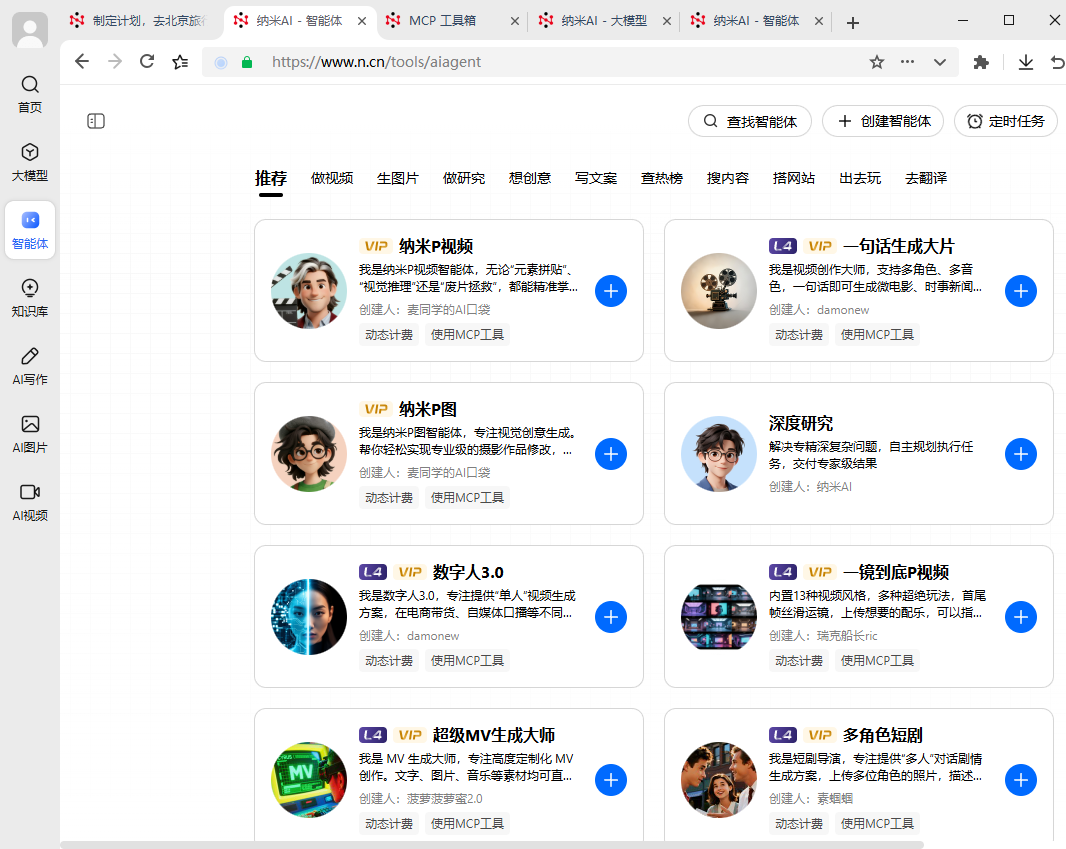Switch to the 去翻译 tab
This screenshot has height=849, width=1066.
(926, 178)
